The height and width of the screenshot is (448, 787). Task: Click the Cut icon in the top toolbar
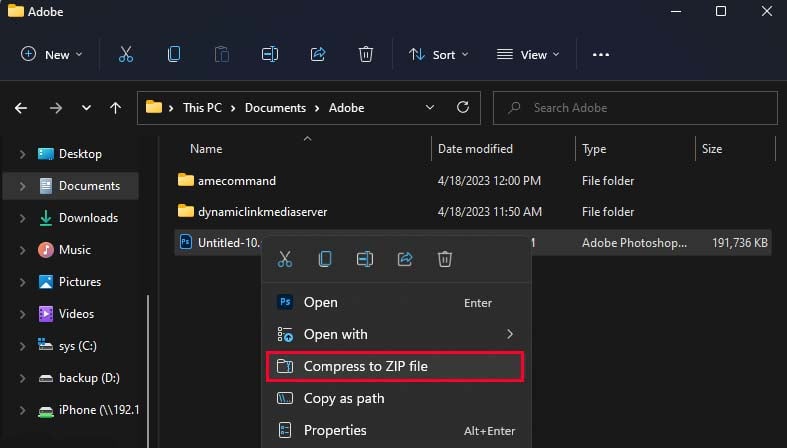point(126,55)
